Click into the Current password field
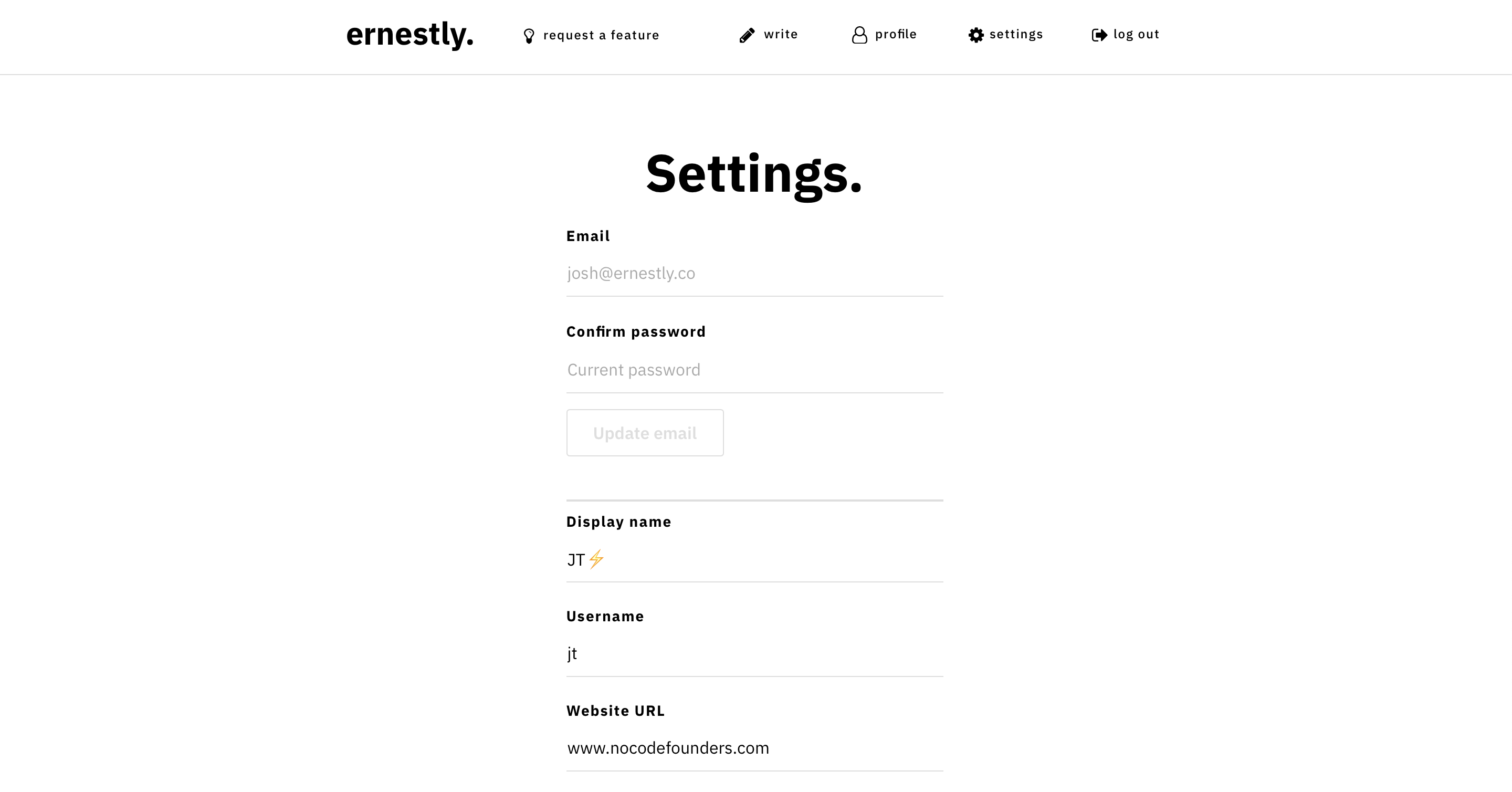This screenshot has width=1512, height=792. [754, 370]
